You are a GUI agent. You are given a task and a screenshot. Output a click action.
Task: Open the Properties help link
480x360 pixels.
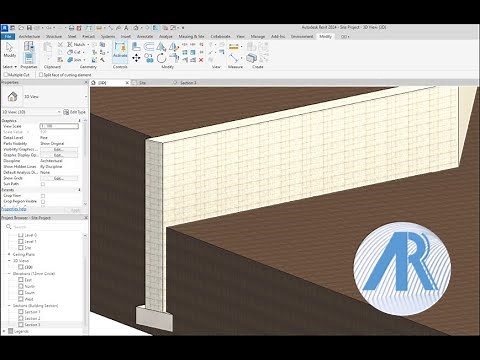pos(14,209)
